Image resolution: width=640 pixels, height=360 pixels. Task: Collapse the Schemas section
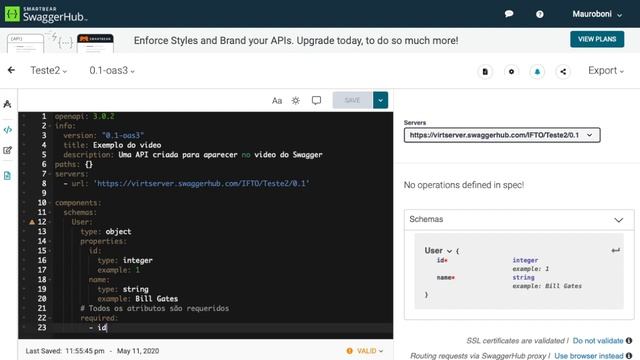tap(618, 220)
